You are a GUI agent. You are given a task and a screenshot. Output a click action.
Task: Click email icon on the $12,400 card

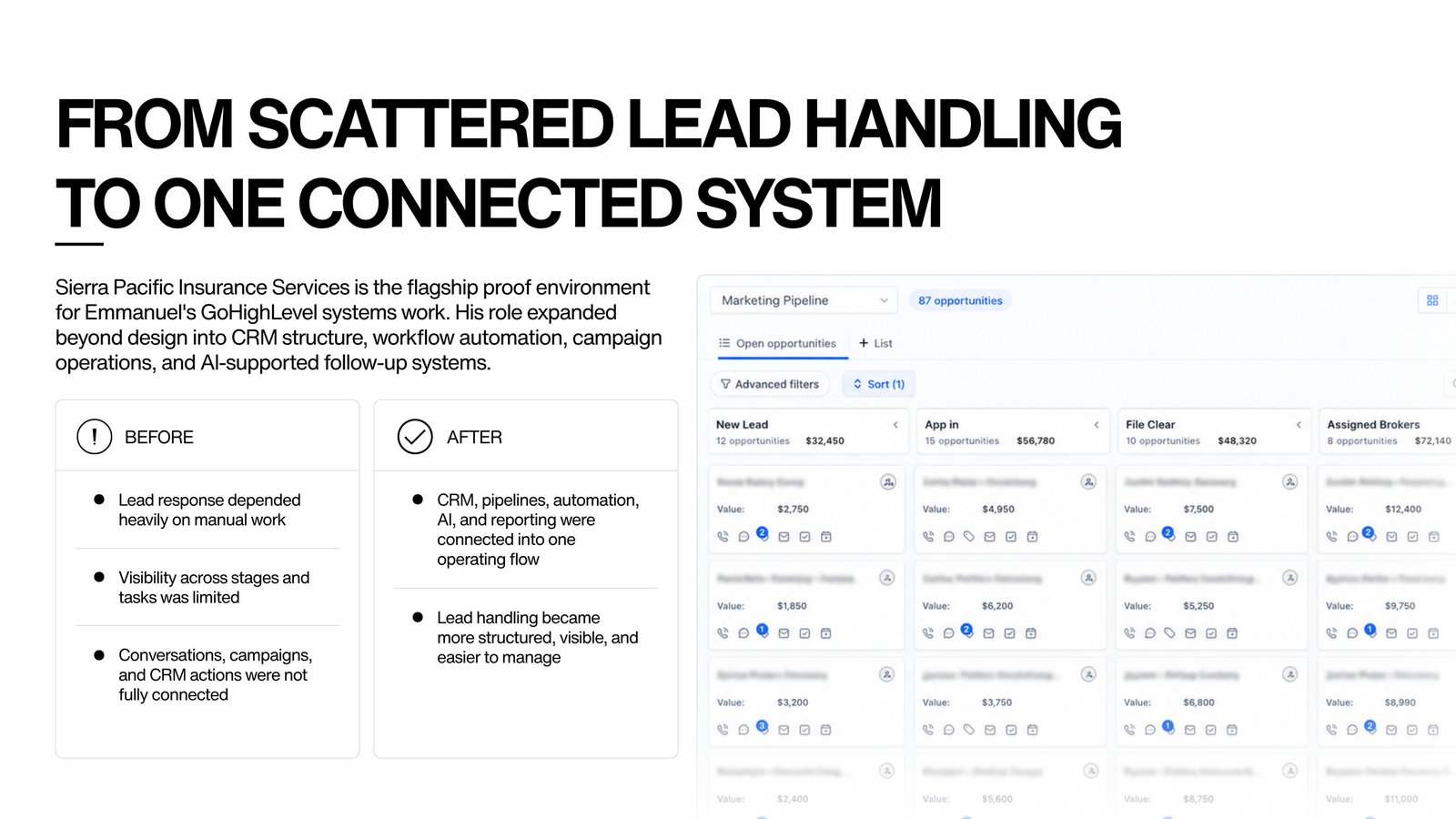click(1391, 537)
